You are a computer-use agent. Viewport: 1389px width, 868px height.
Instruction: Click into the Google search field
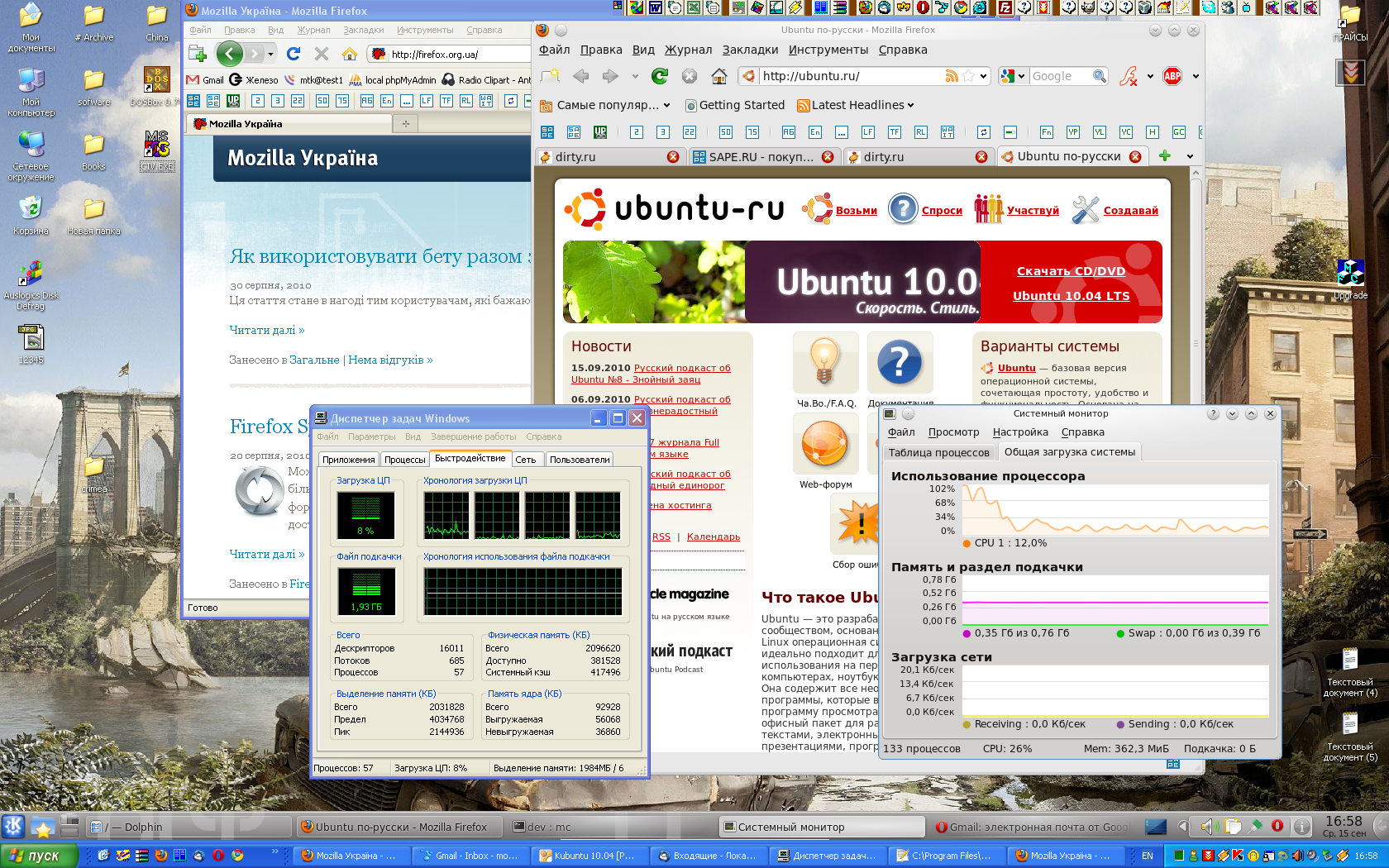tap(1059, 76)
